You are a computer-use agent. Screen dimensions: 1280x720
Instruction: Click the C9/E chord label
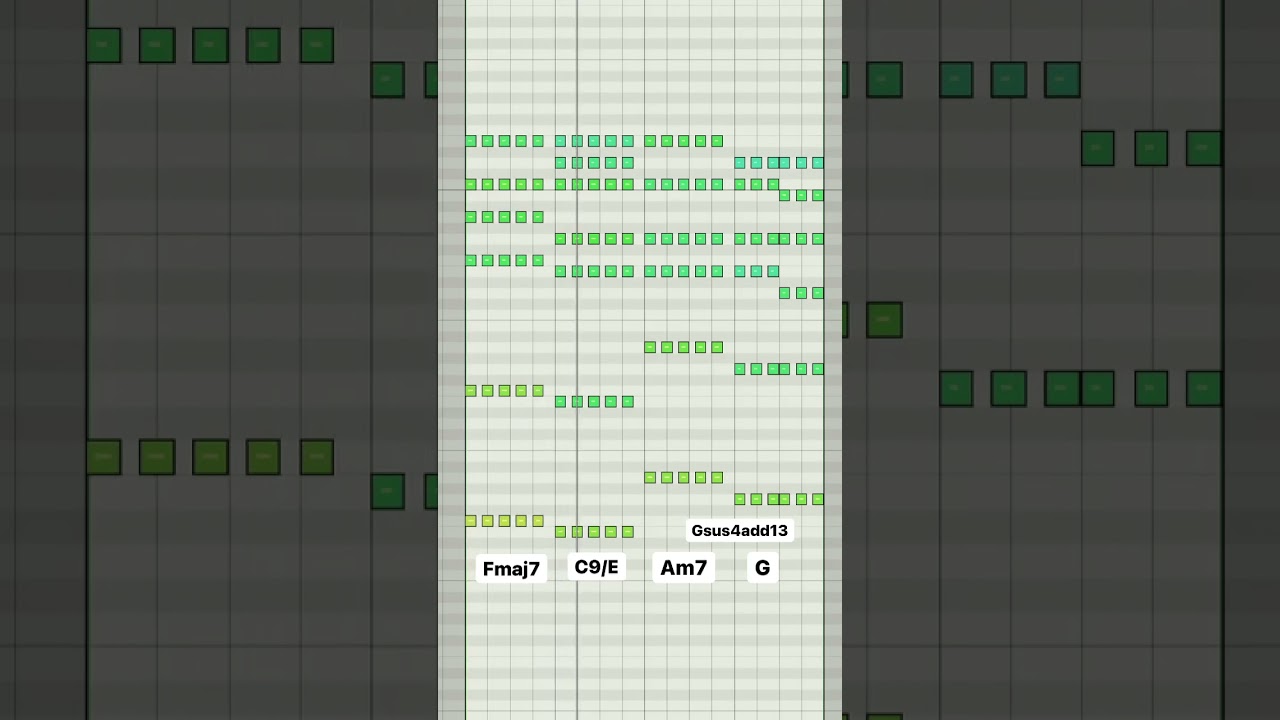point(597,567)
